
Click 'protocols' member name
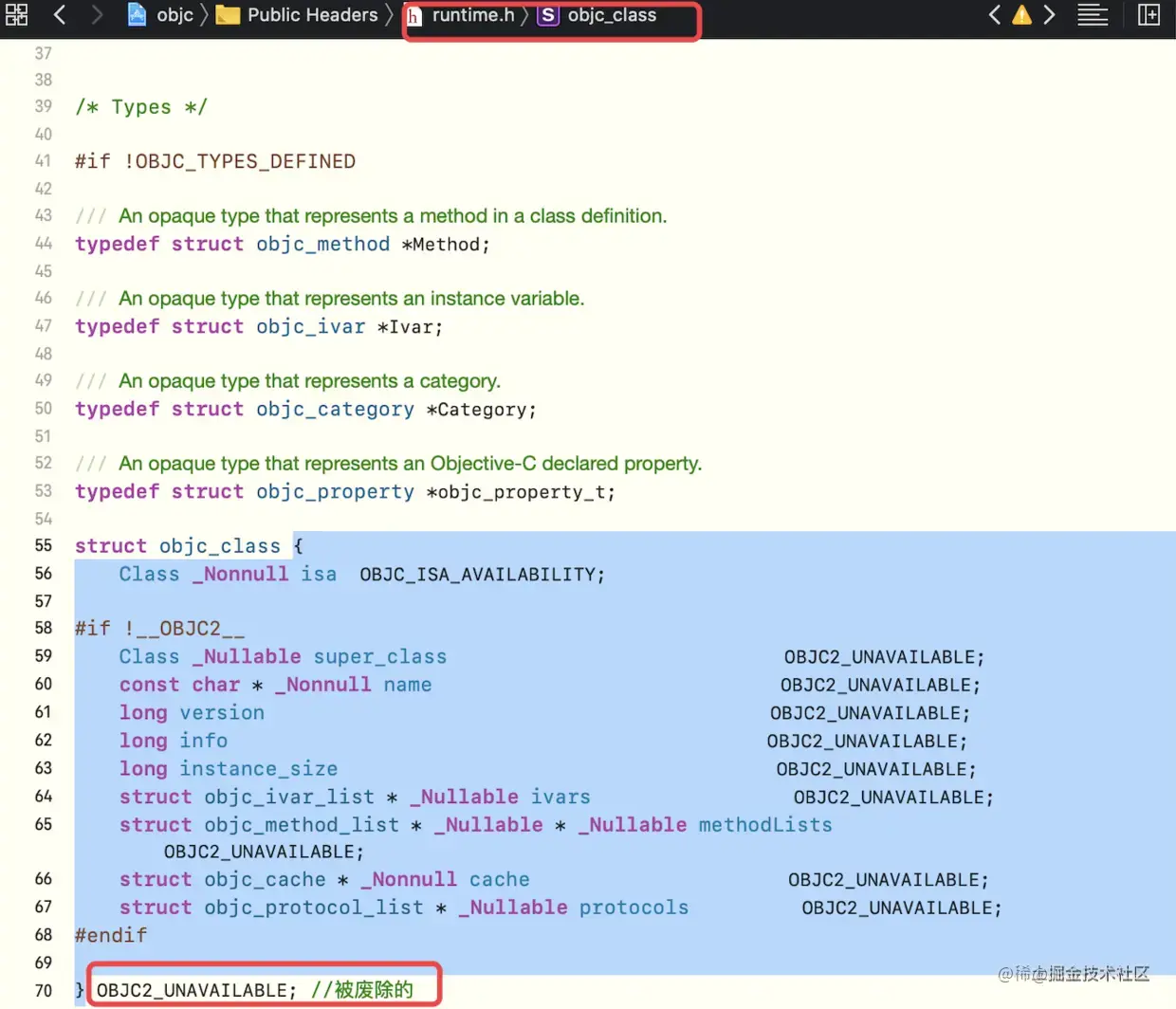coord(634,907)
